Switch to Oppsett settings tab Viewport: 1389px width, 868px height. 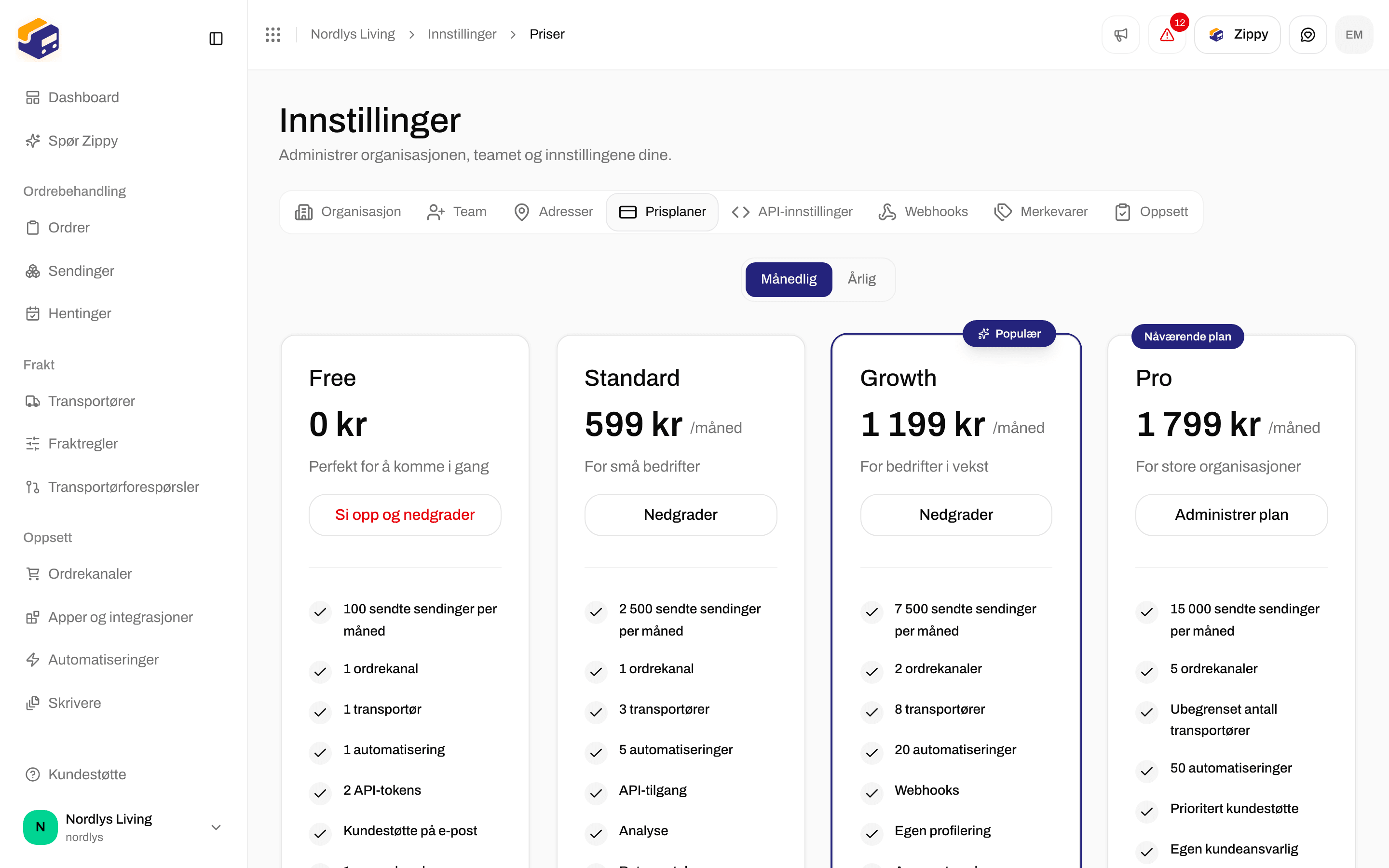click(1151, 212)
